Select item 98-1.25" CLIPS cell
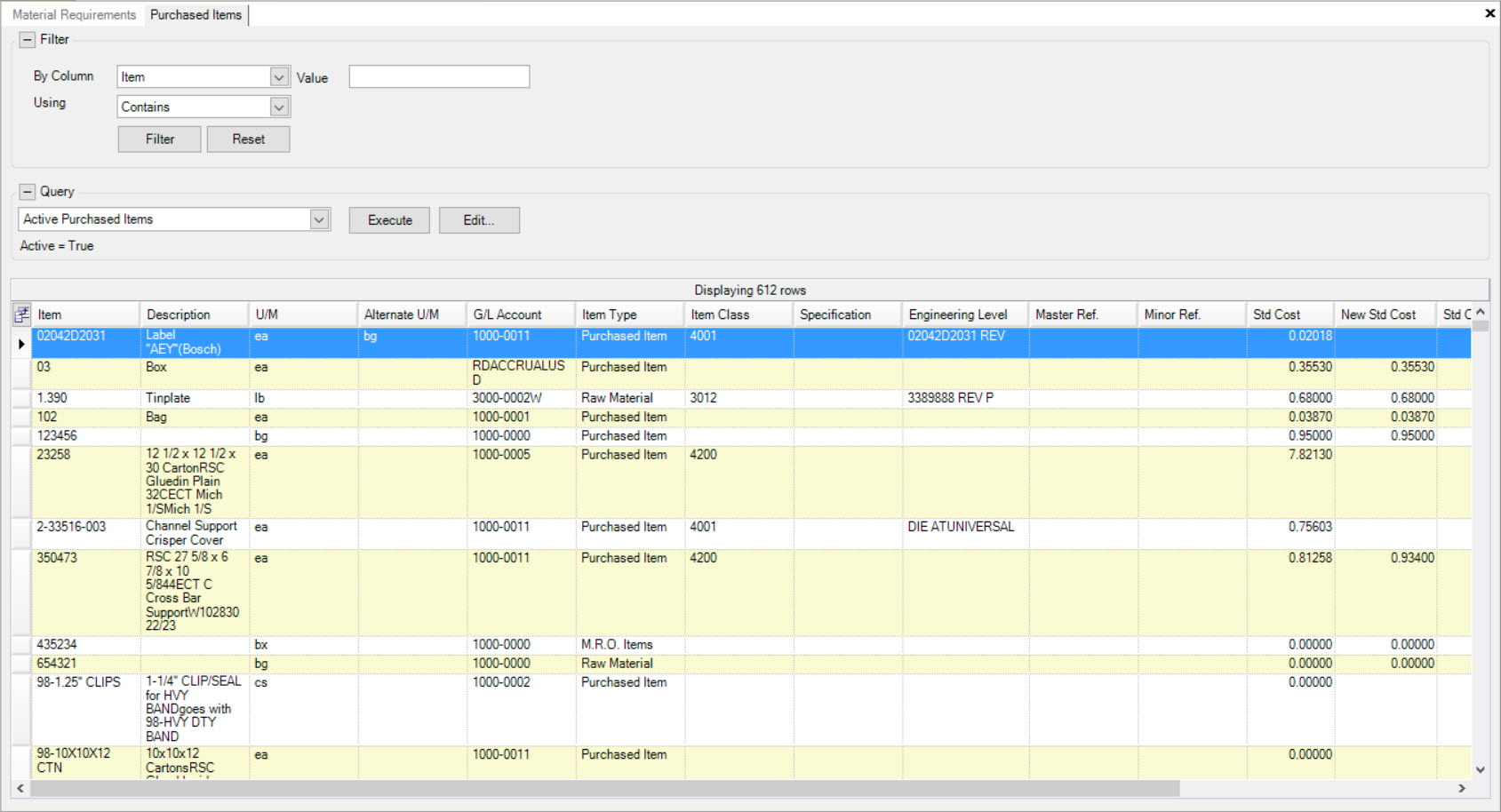This screenshot has height=812, width=1501. [x=85, y=709]
